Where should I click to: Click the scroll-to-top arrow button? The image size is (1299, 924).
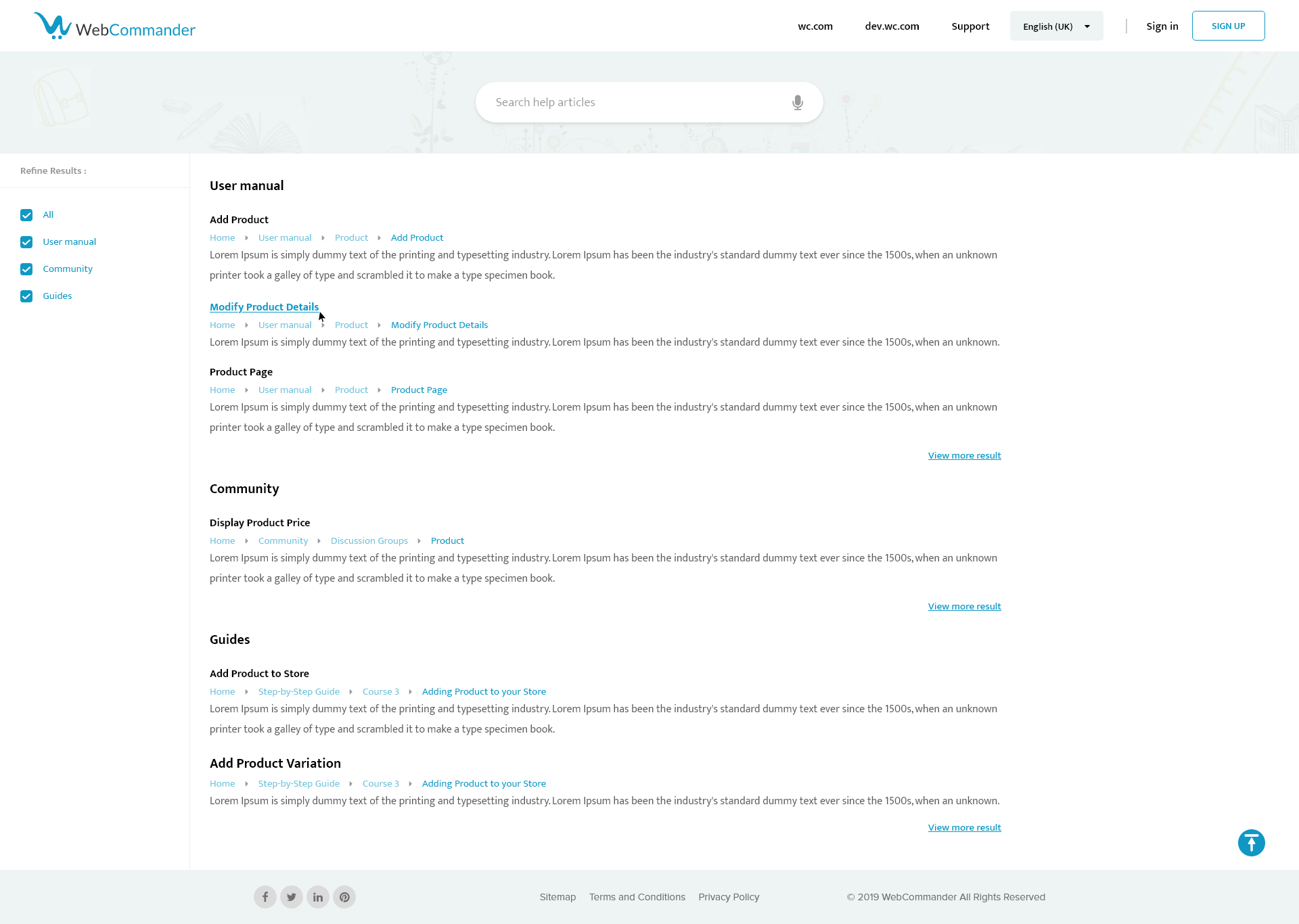[x=1251, y=843]
